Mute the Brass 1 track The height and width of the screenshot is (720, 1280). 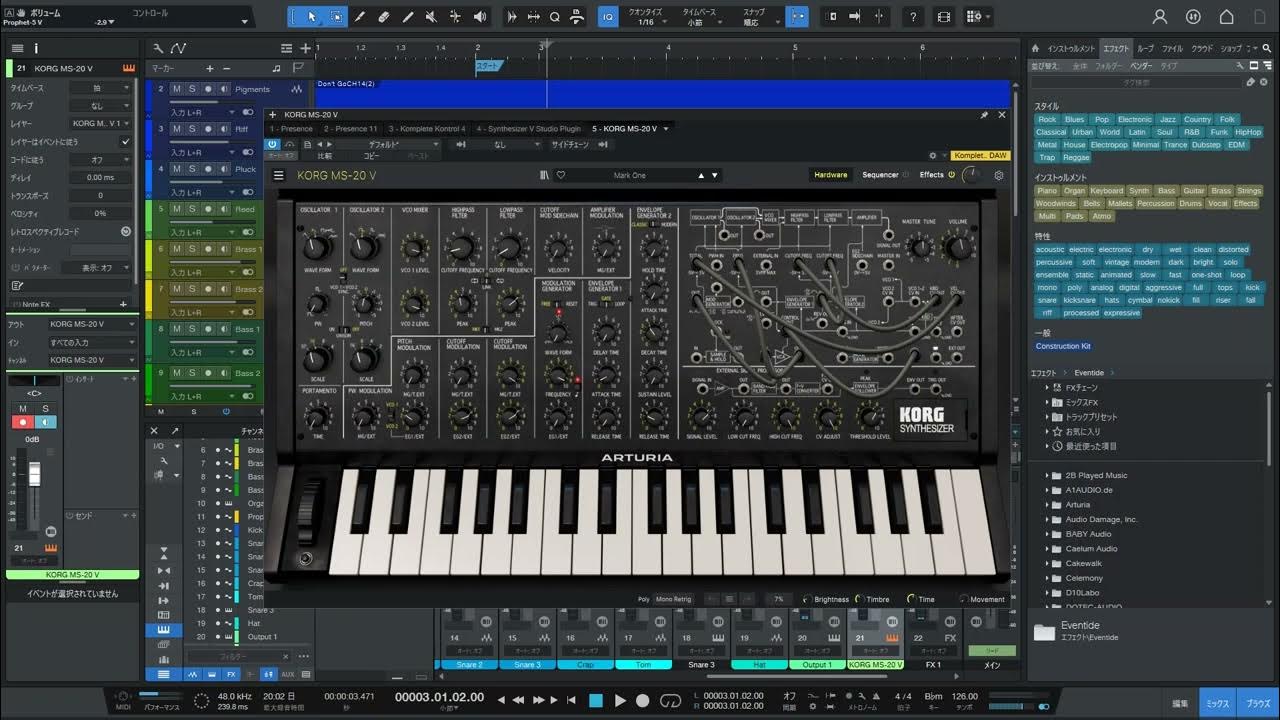177,249
